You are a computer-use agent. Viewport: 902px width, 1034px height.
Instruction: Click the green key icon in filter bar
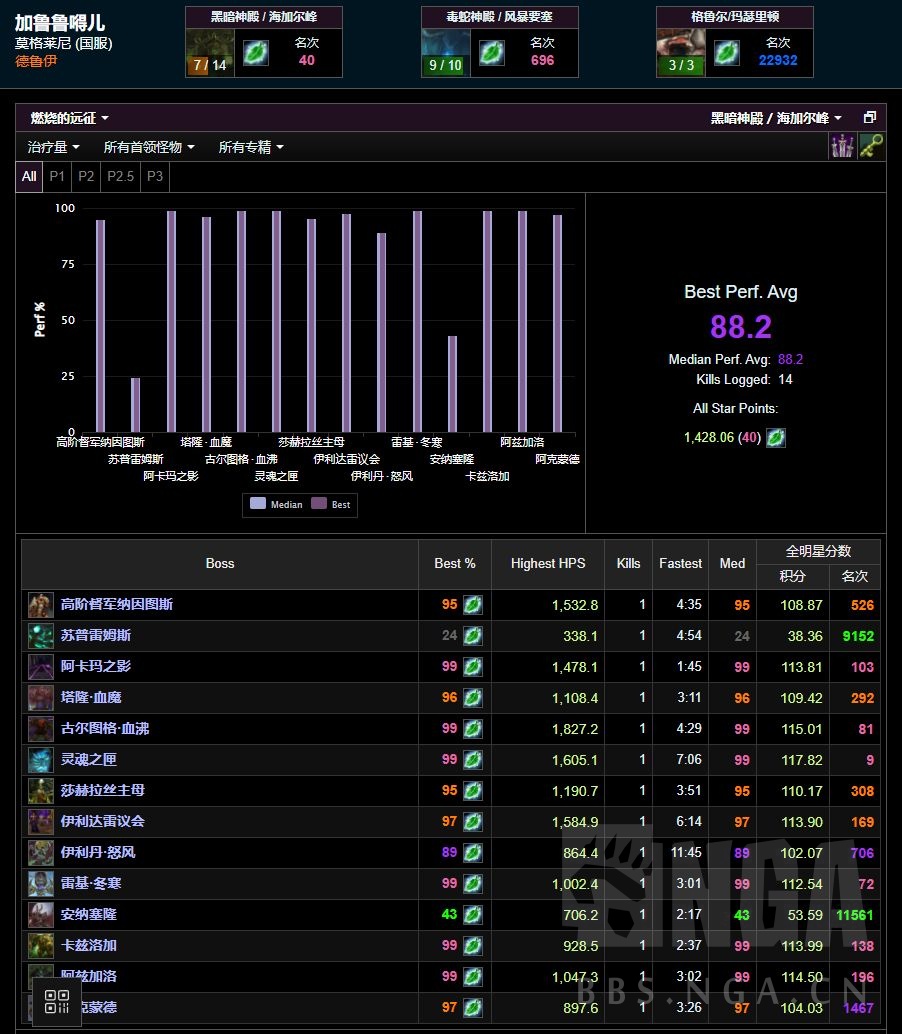coord(871,146)
